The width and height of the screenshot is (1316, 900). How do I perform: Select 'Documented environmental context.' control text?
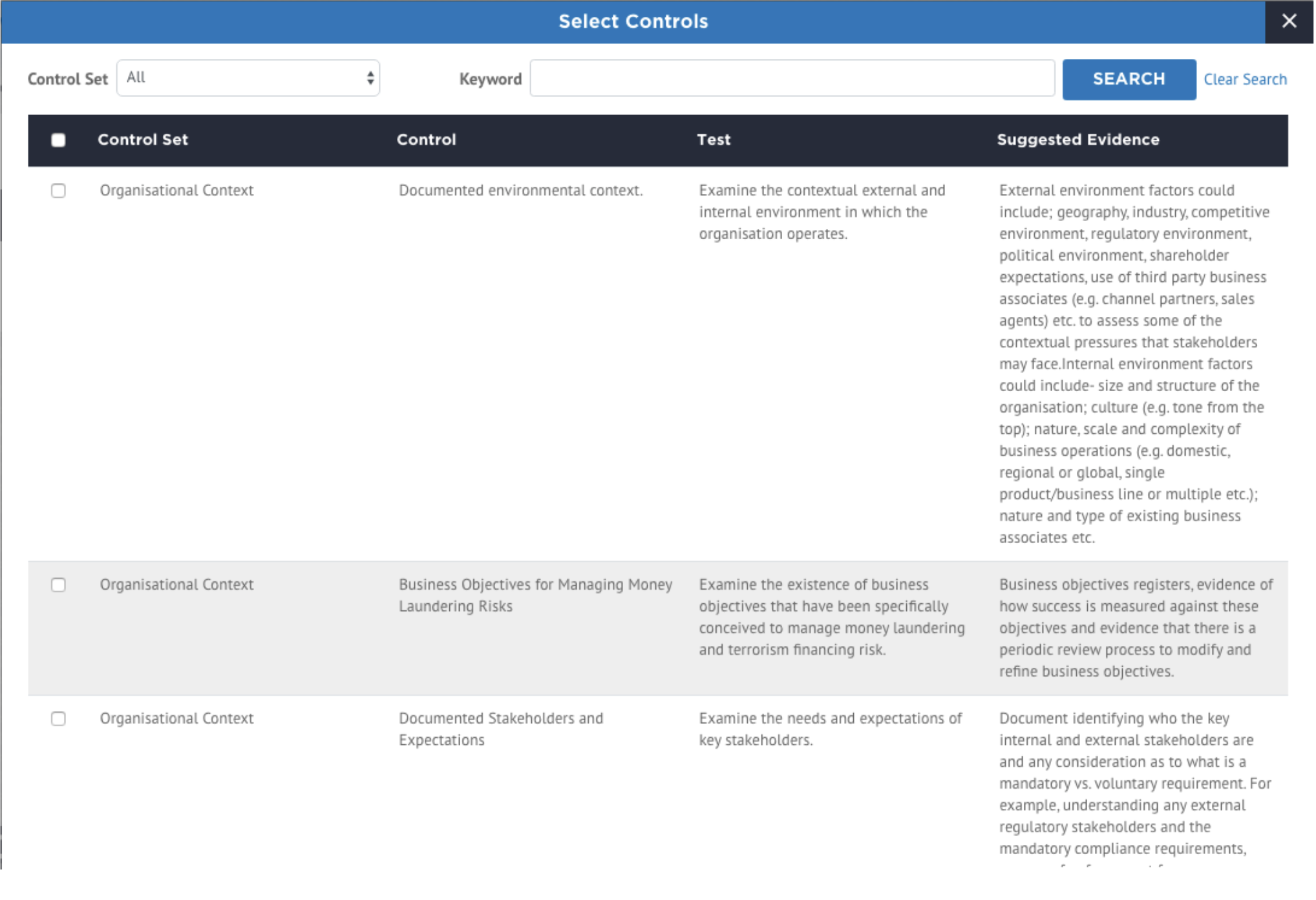point(520,191)
